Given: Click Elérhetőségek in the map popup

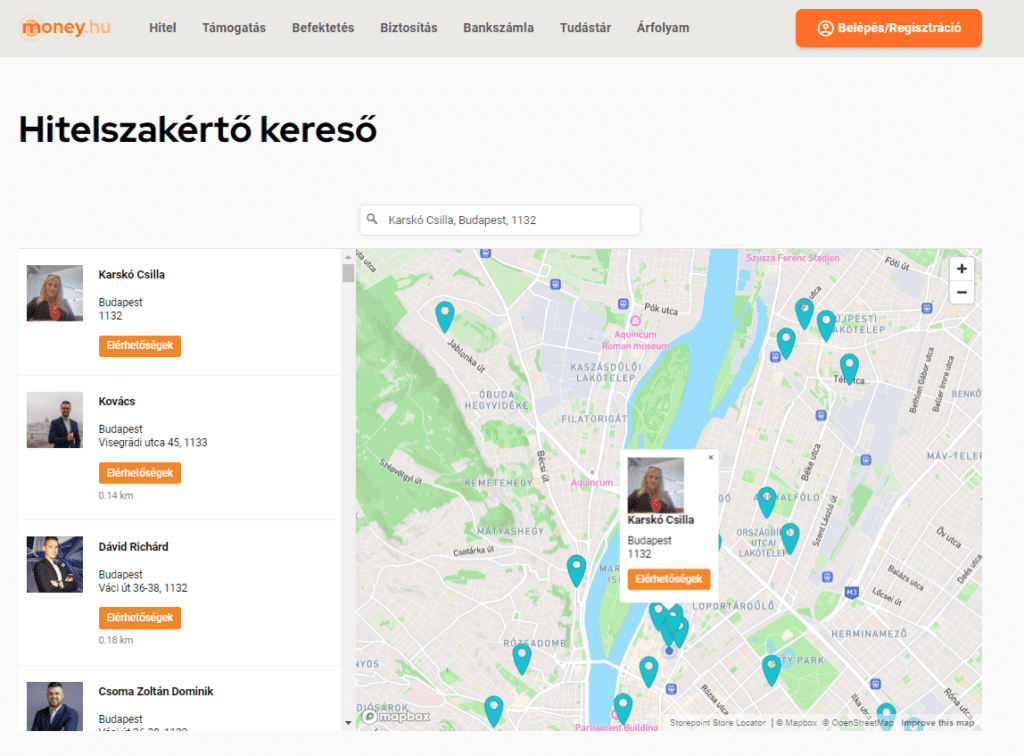Looking at the screenshot, I should [x=669, y=579].
